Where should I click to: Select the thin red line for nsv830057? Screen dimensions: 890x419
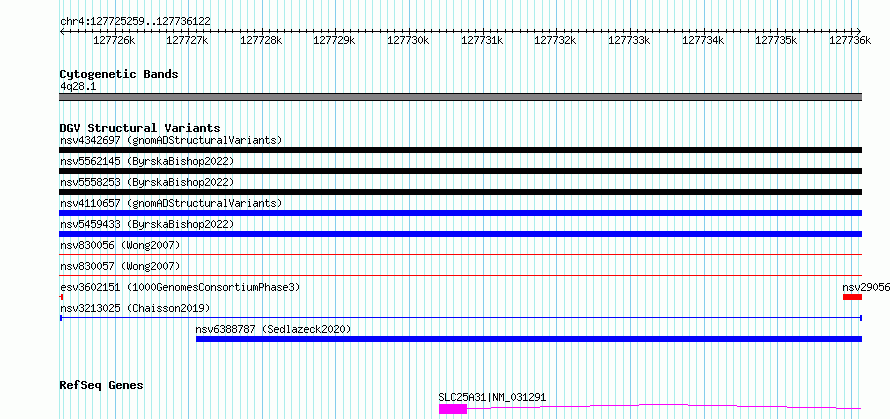(461, 275)
